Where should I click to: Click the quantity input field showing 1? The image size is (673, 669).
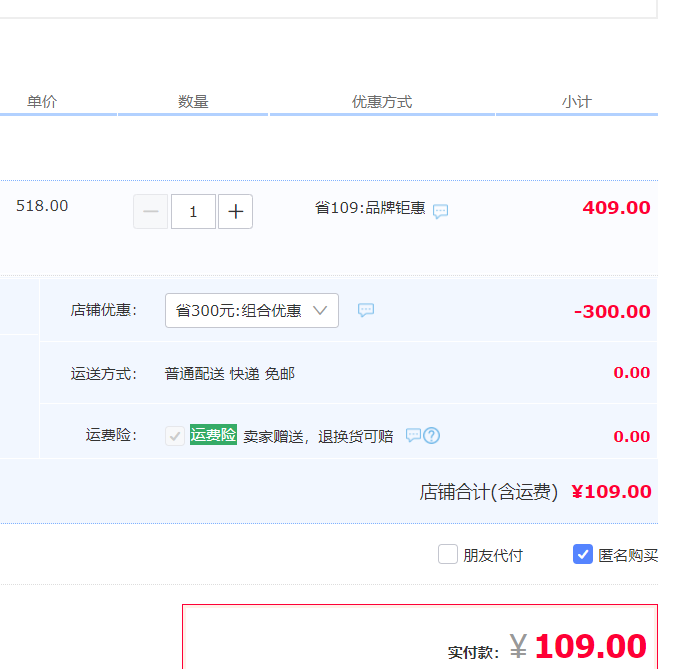[193, 212]
